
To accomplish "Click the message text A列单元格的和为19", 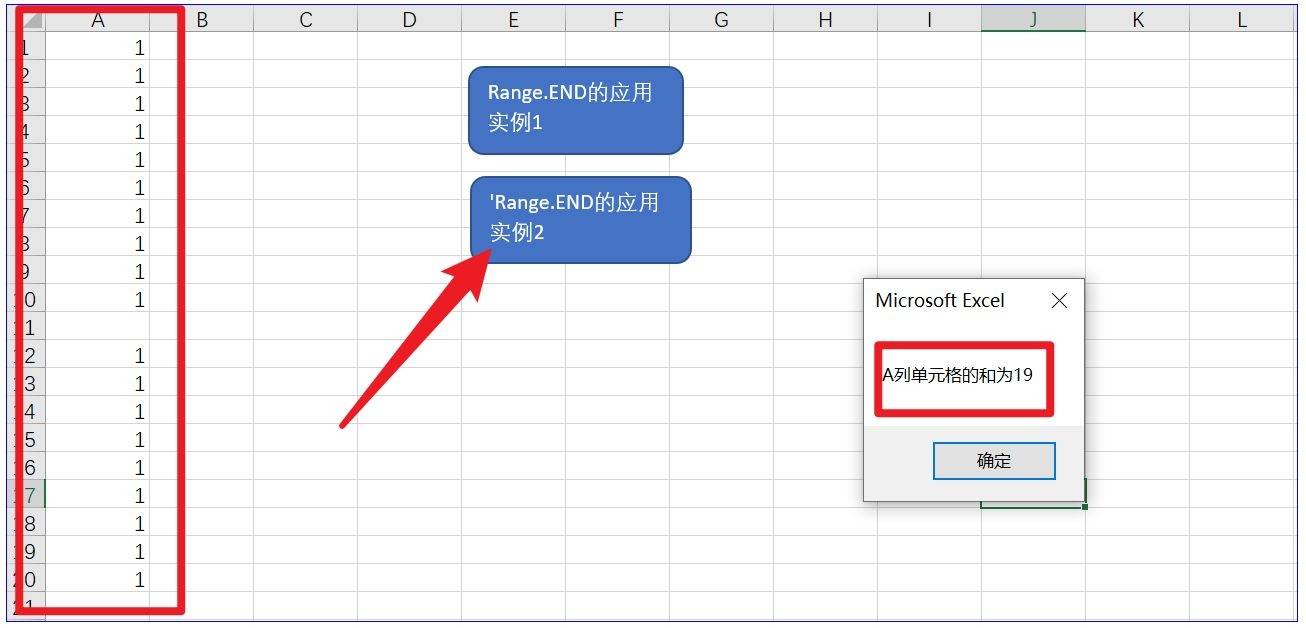I will [x=957, y=376].
